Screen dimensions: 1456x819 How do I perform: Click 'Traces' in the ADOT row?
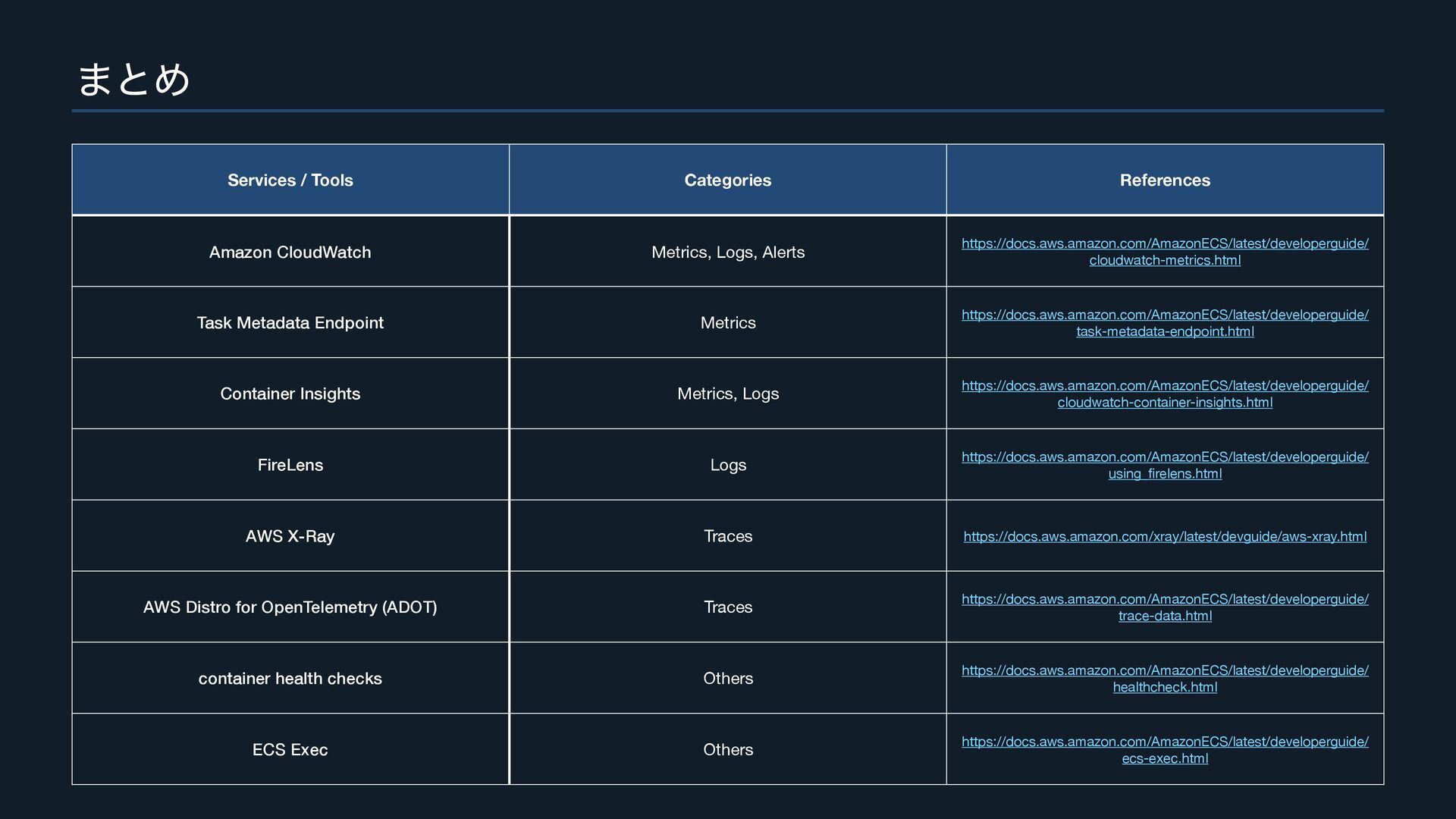click(728, 607)
